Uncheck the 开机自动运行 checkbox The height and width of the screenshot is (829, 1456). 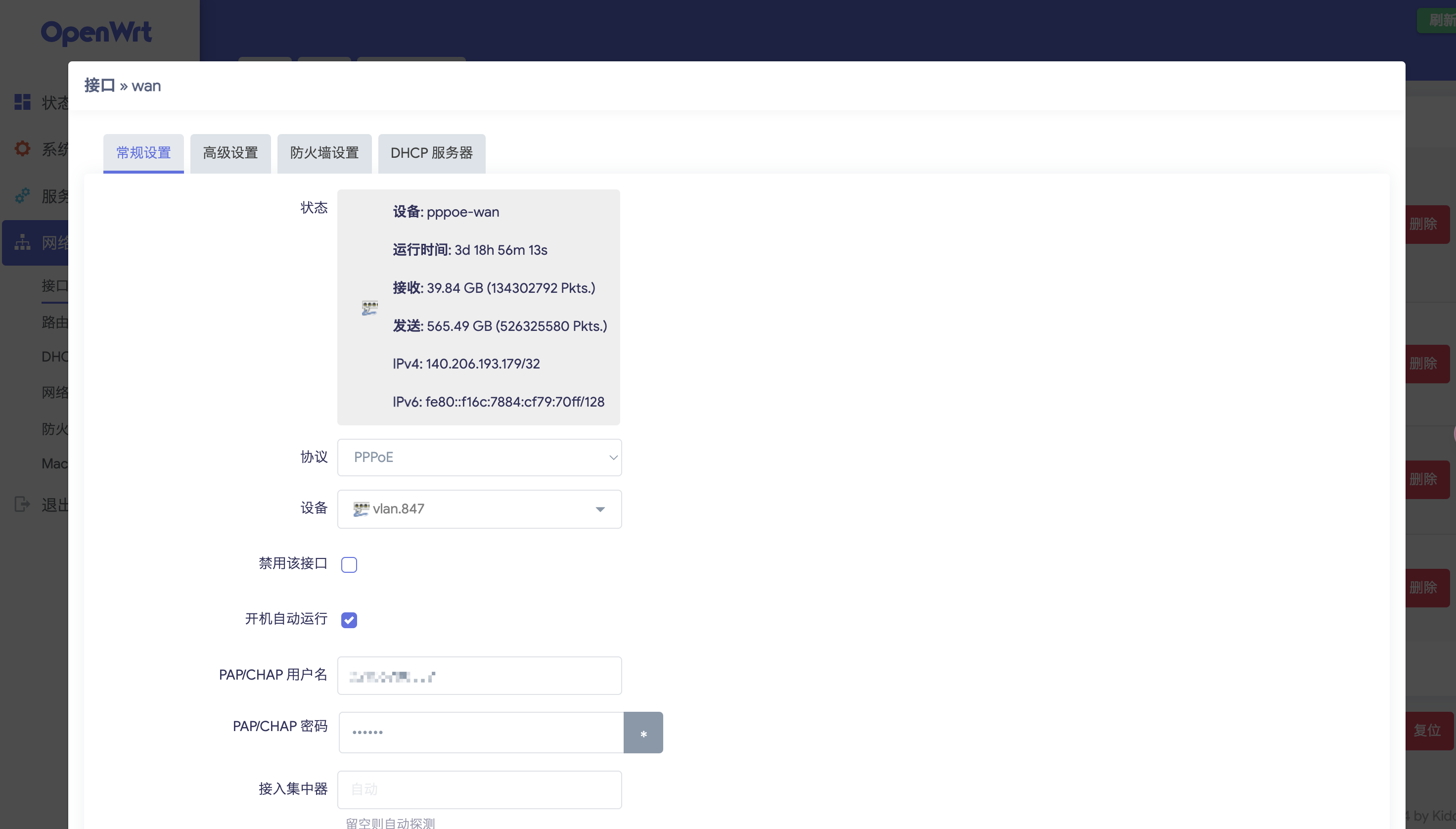[x=349, y=619]
